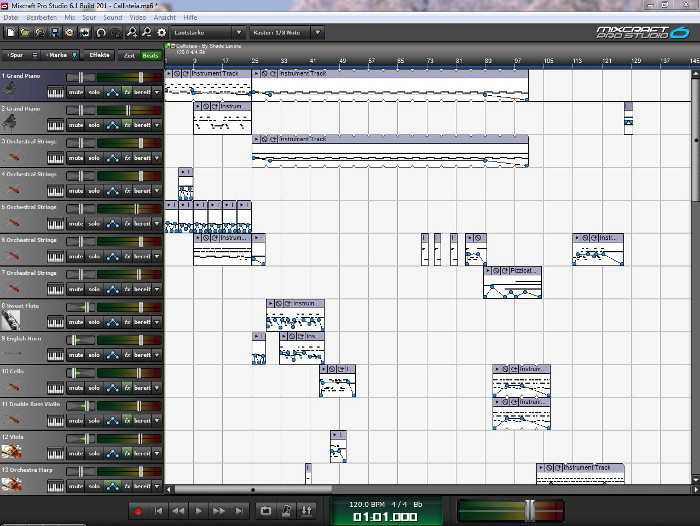This screenshot has width=700, height=526.
Task: Start recording with the red record button
Action: click(x=138, y=511)
